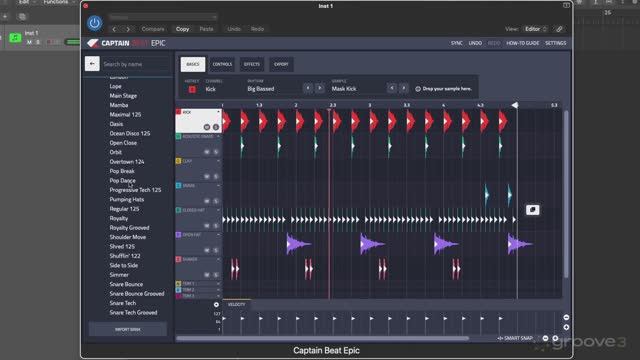Select the next rhythm pattern arrow
The width and height of the screenshot is (640, 360).
[x=320, y=88]
